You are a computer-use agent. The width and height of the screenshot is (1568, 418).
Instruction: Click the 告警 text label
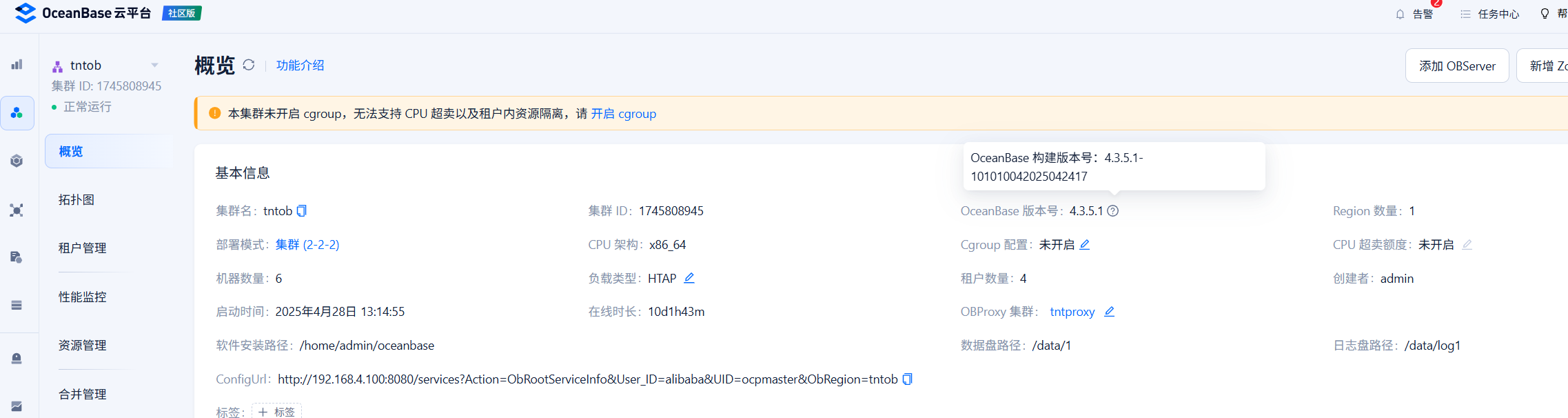point(1423,14)
